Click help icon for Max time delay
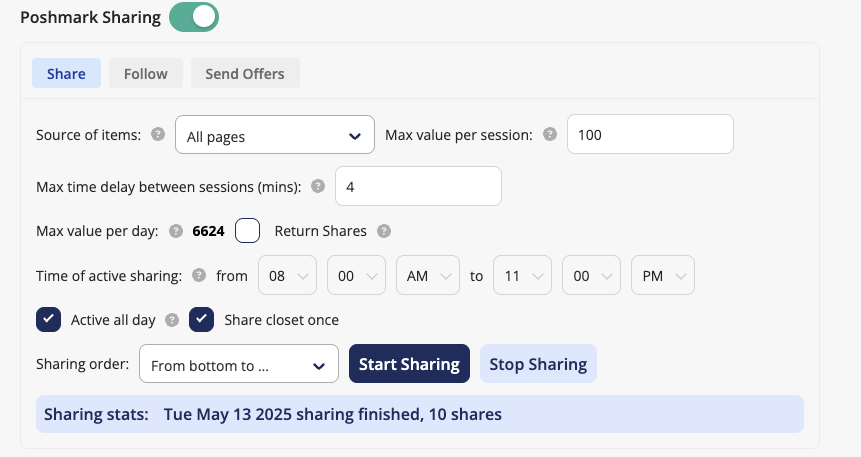861x457 pixels. click(318, 186)
